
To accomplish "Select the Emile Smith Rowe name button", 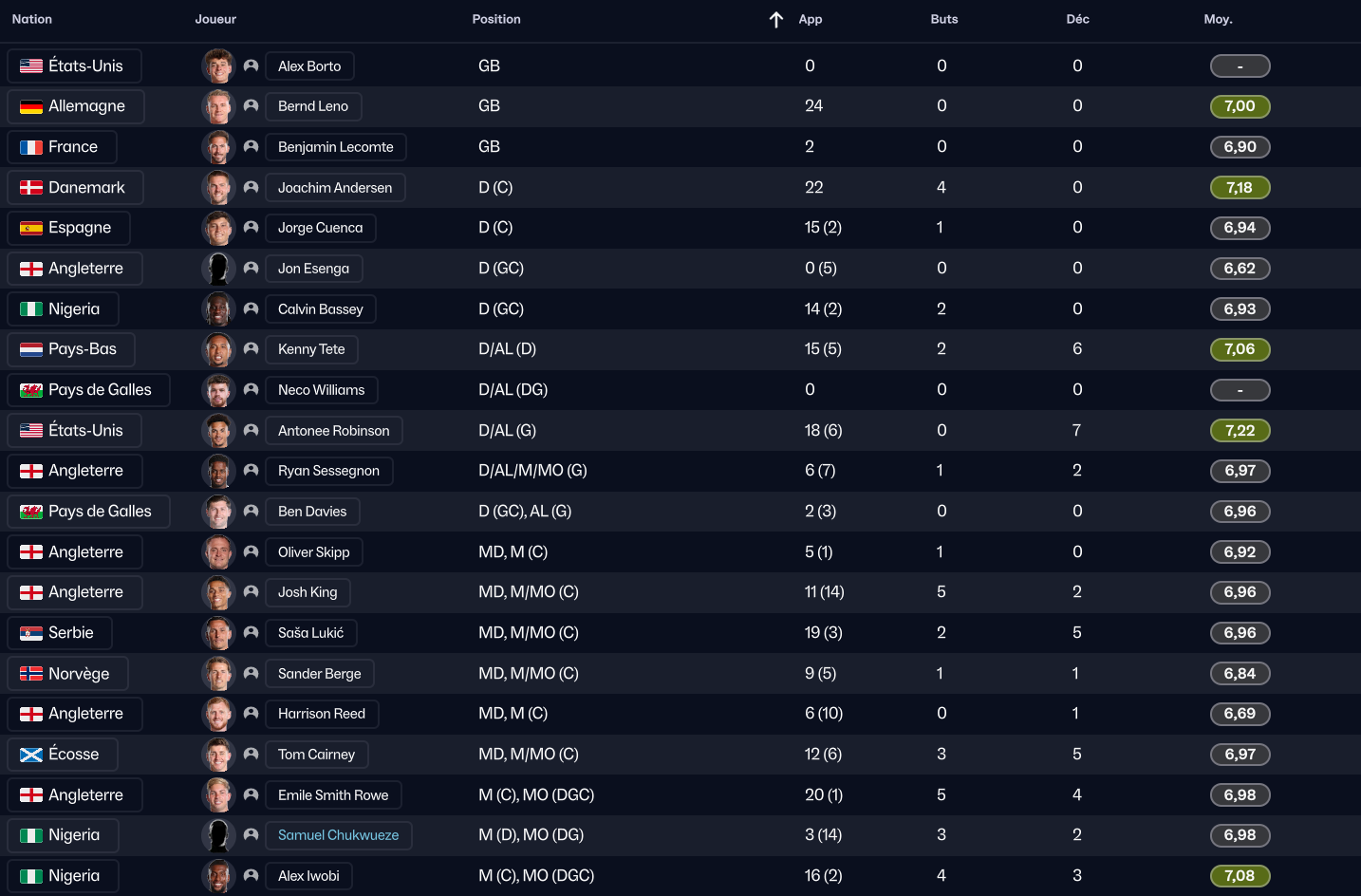I will point(333,795).
